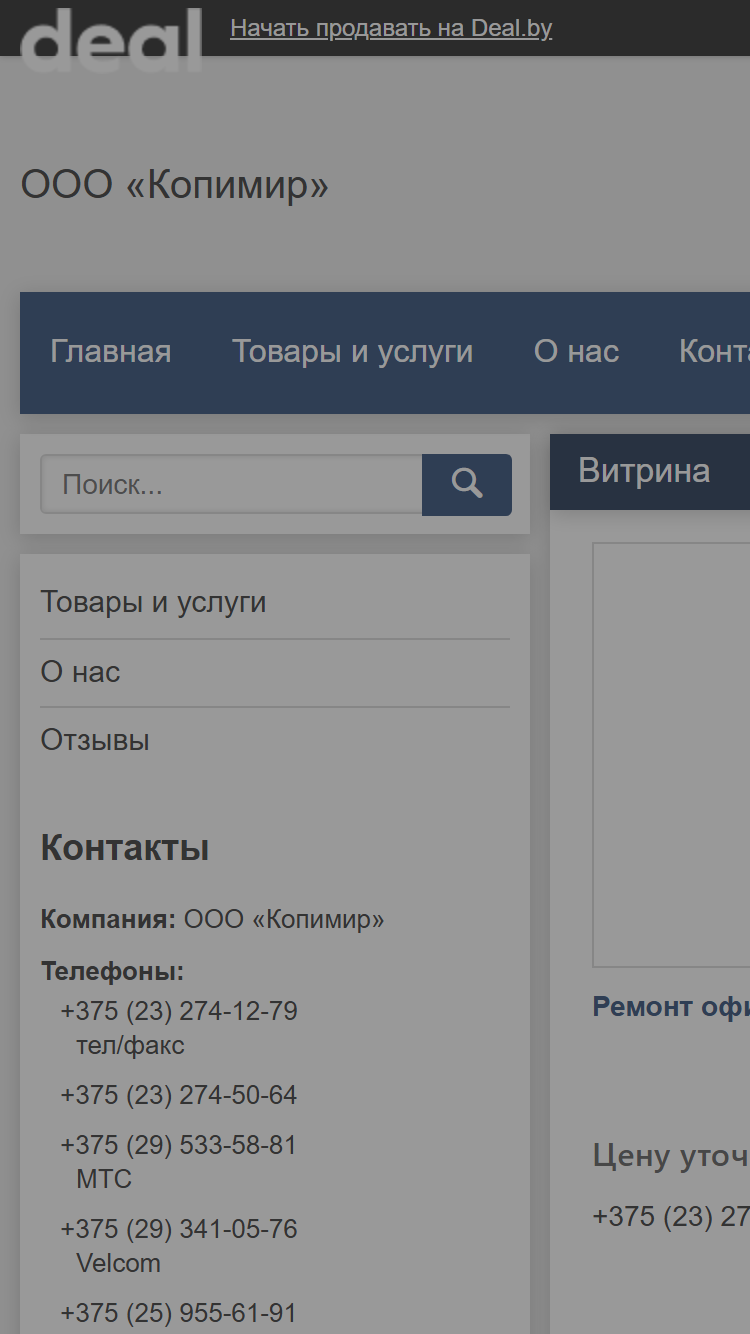Open the 'Ремонт офи...' product link
The width and height of the screenshot is (750, 1334).
[671, 1007]
